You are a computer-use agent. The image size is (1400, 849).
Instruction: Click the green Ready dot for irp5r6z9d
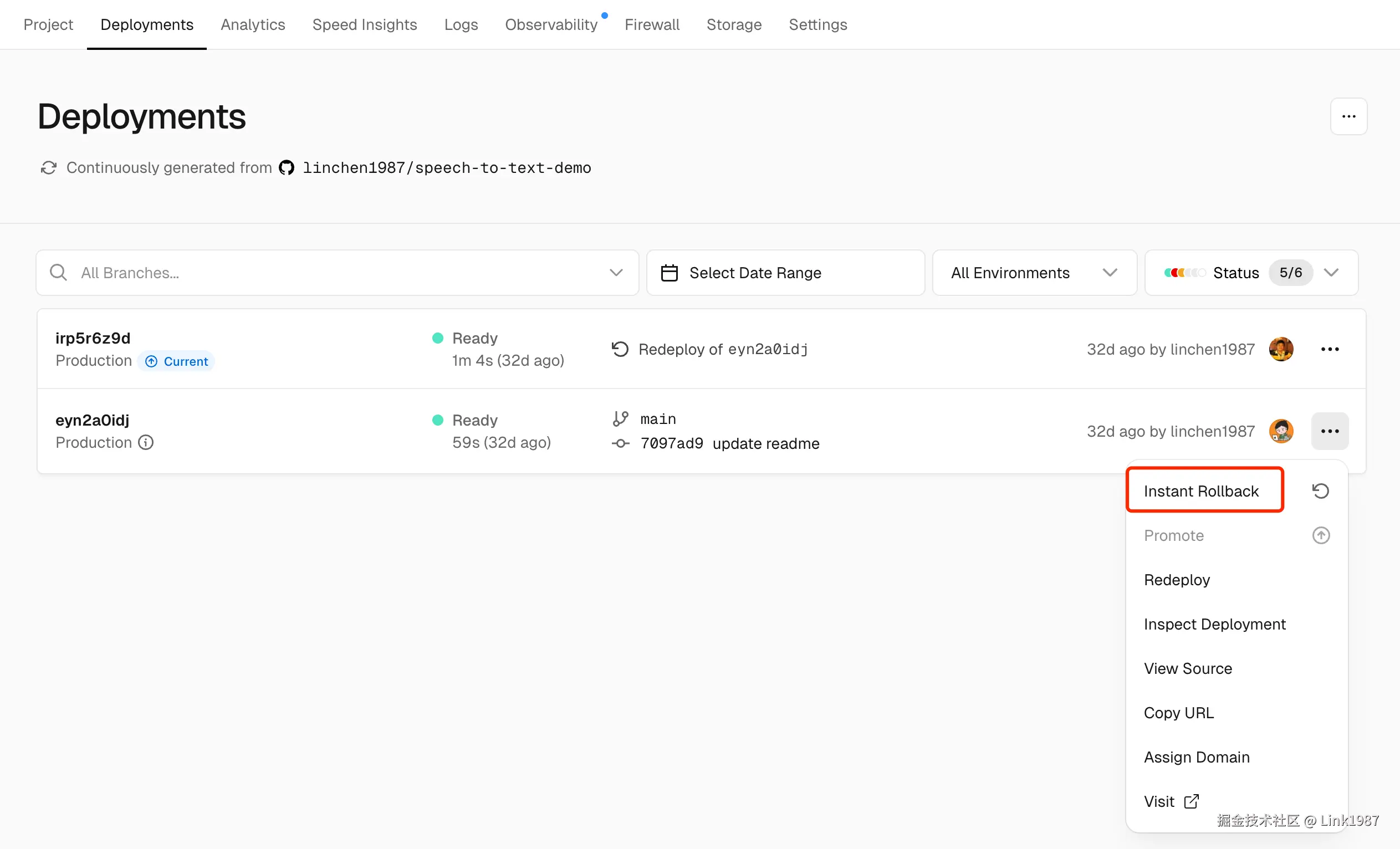pyautogui.click(x=437, y=338)
